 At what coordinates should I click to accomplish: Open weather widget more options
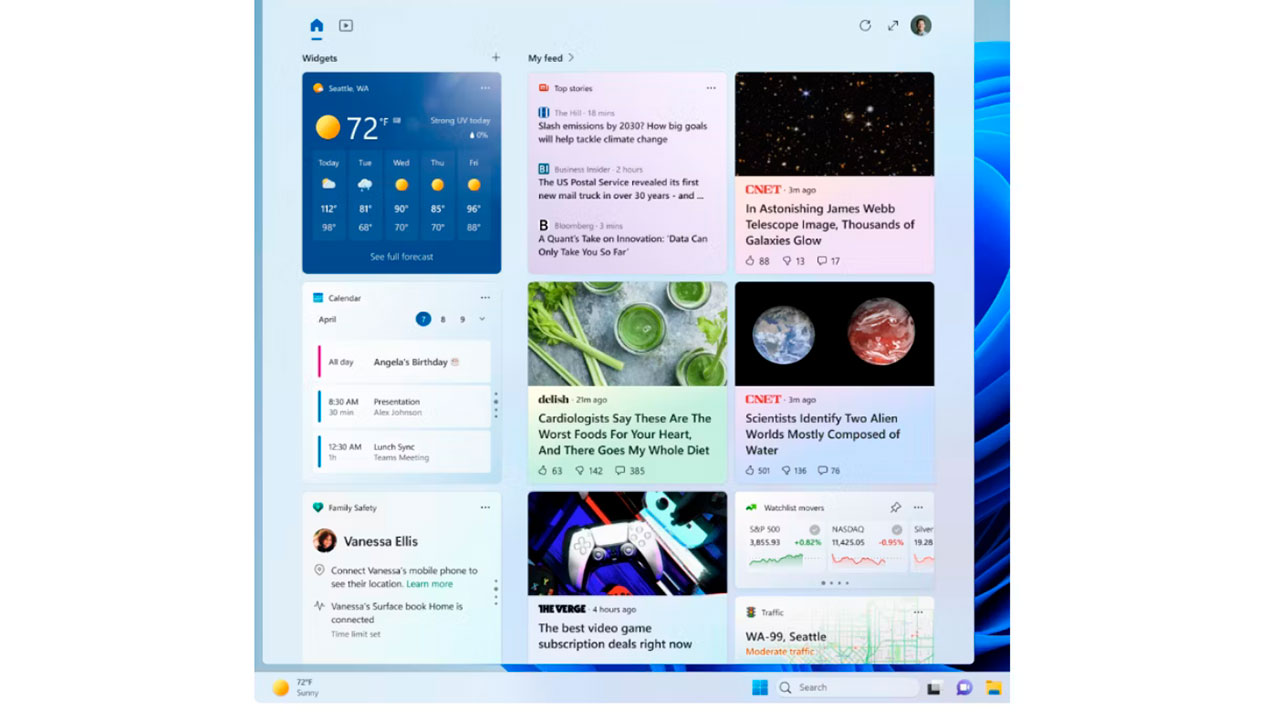485,88
